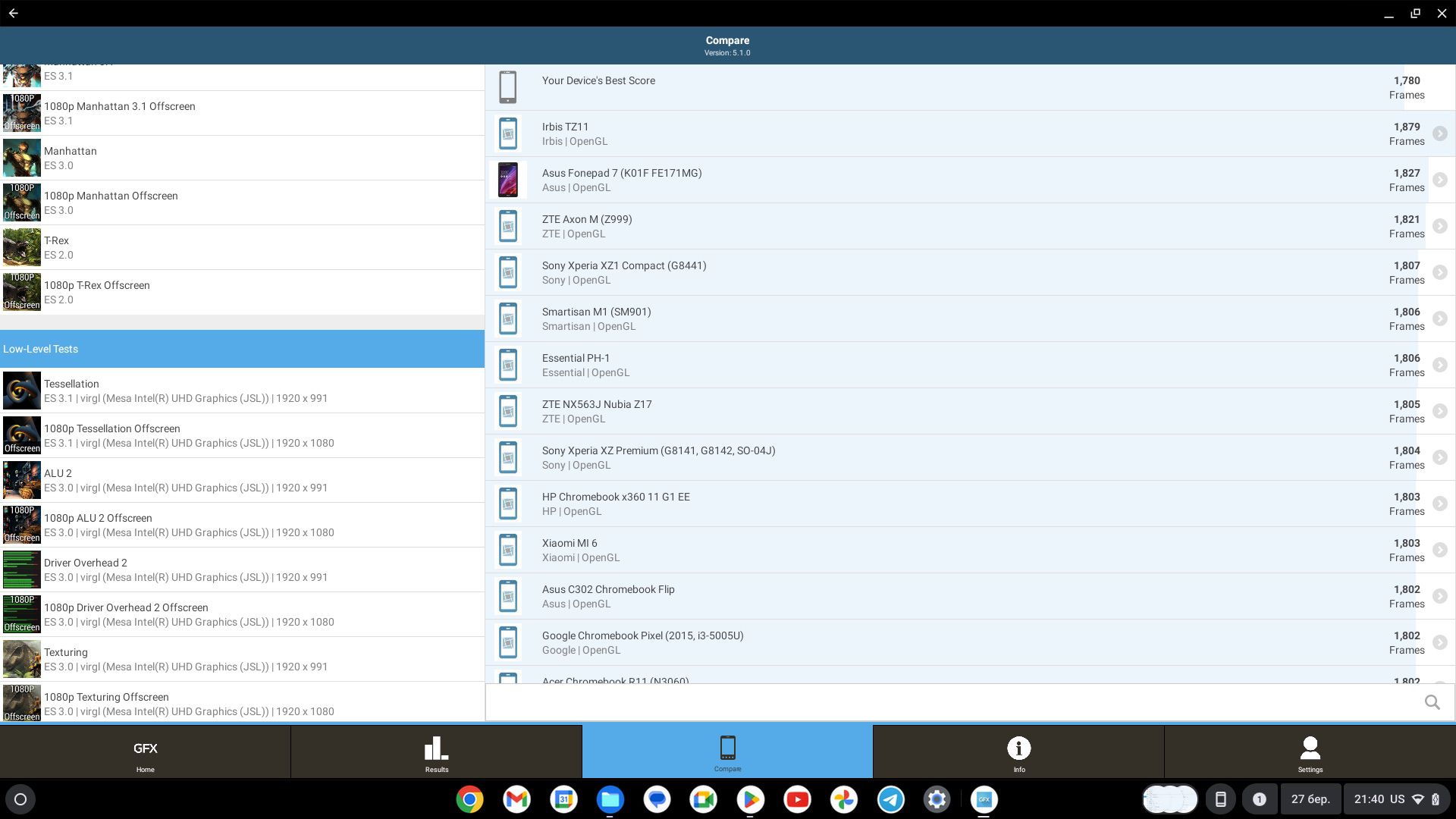Click Irbis TZ11 device icon
The width and height of the screenshot is (1456, 819).
click(507, 133)
